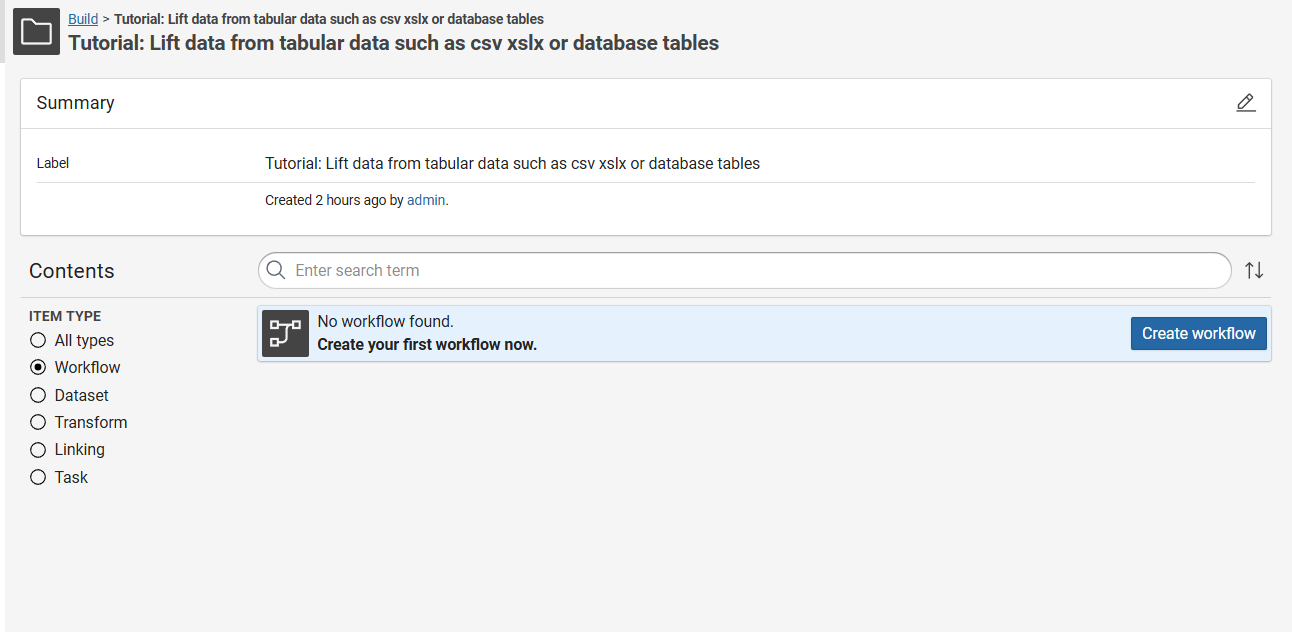Open the sort options arrows icon
The image size is (1292, 632).
click(1254, 270)
